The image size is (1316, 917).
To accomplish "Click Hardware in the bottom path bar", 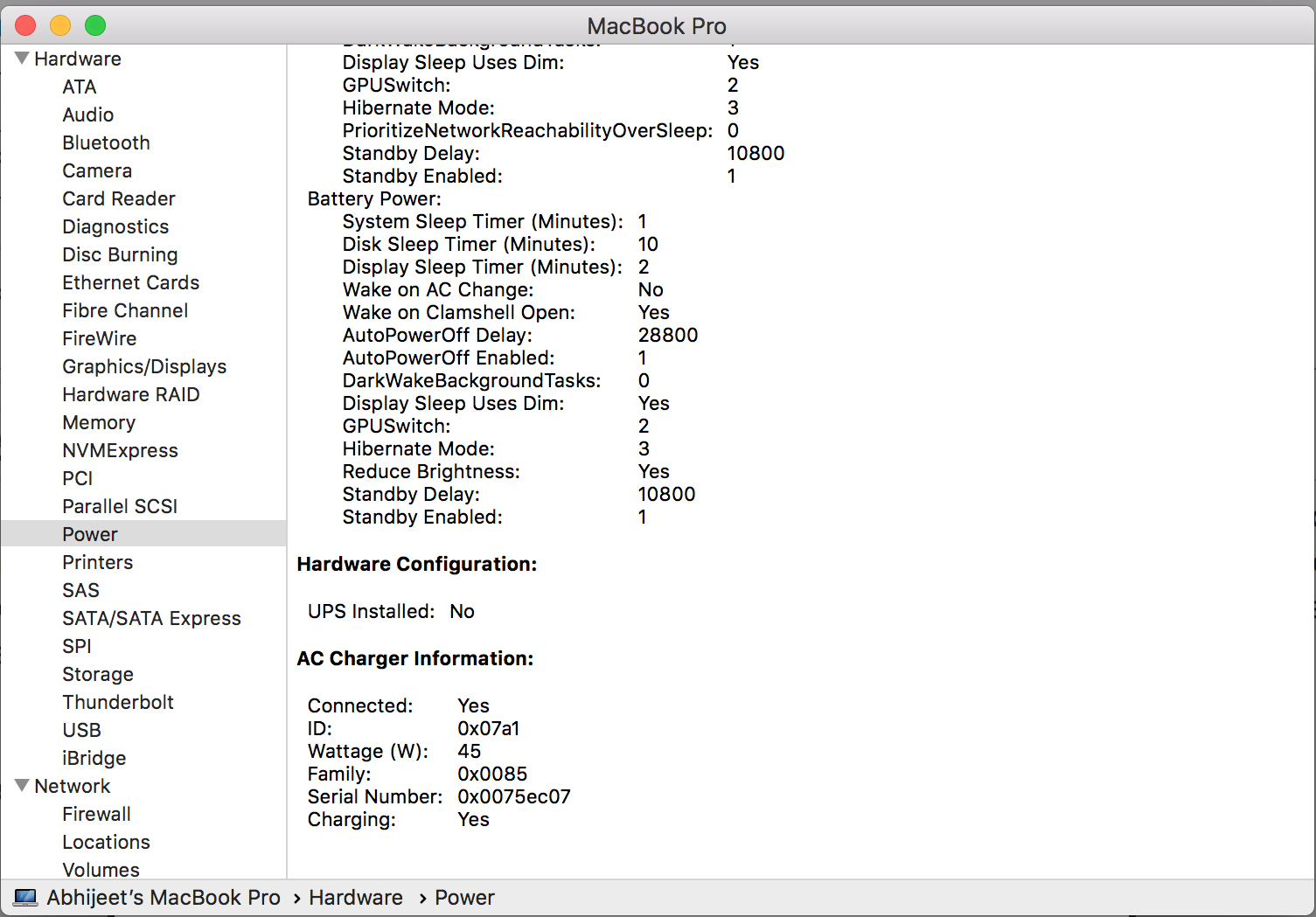I will coord(356,898).
